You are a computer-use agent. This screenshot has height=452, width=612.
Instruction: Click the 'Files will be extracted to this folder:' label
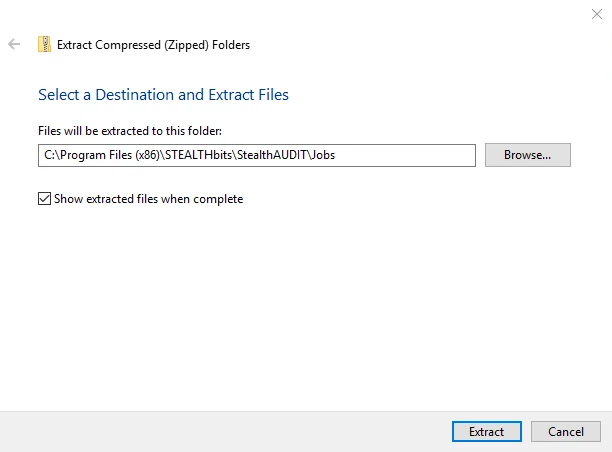pyautogui.click(x=130, y=131)
